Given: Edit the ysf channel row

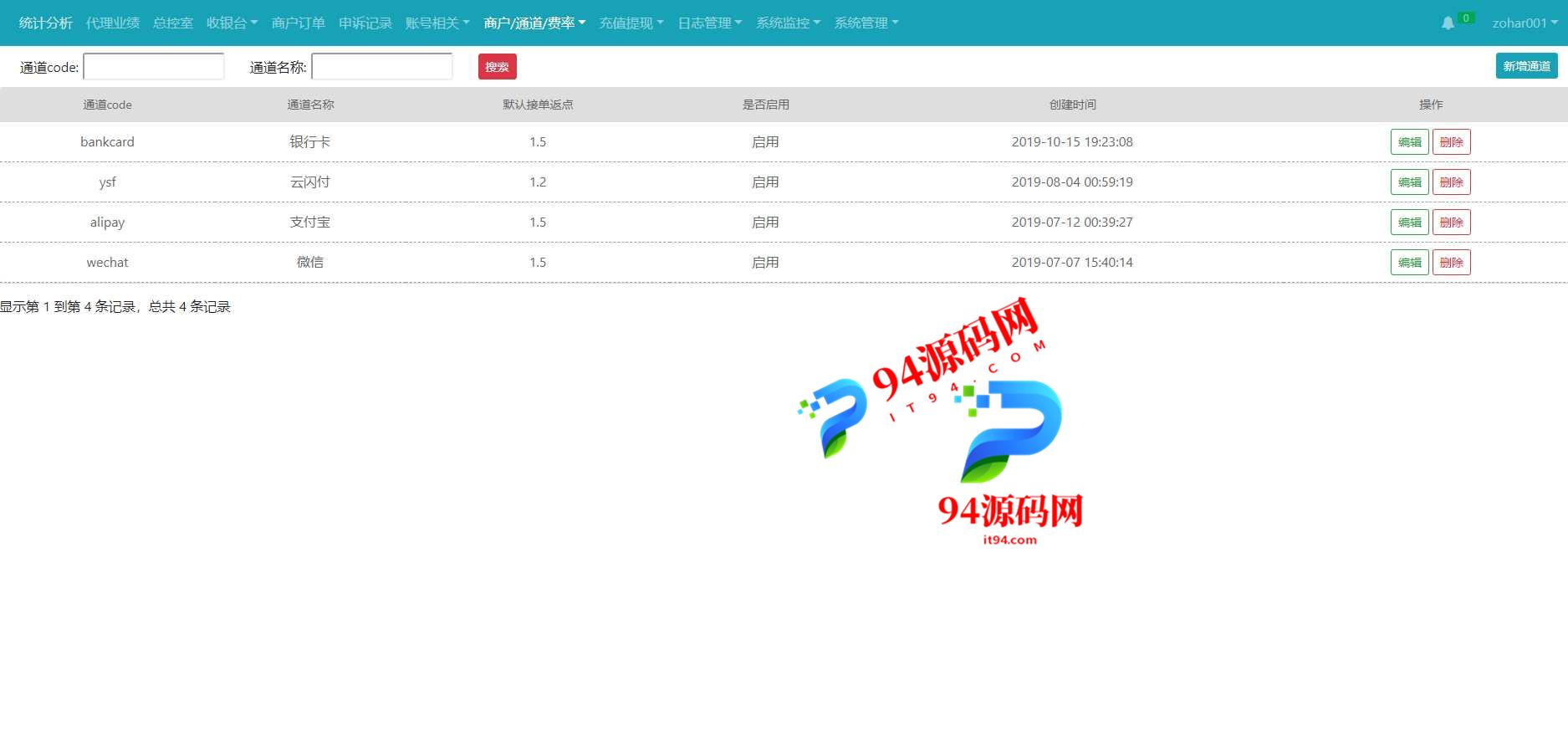Looking at the screenshot, I should (x=1410, y=182).
